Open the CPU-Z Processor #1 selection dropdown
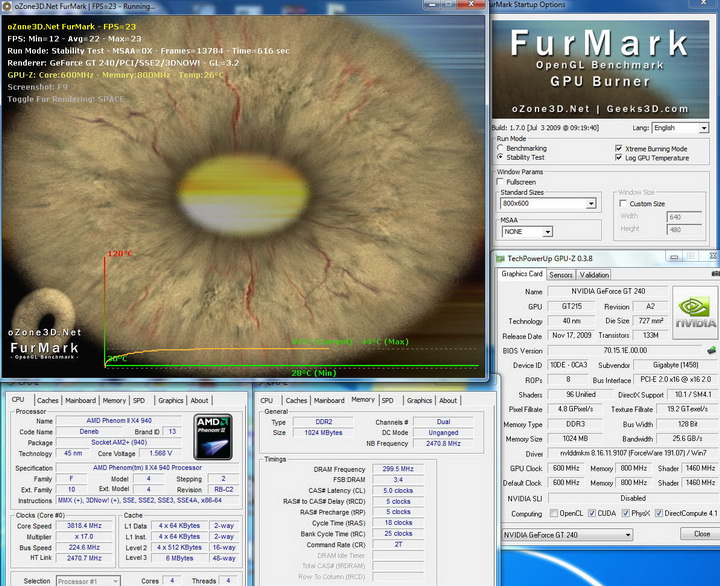This screenshot has height=586, width=720. click(x=88, y=581)
